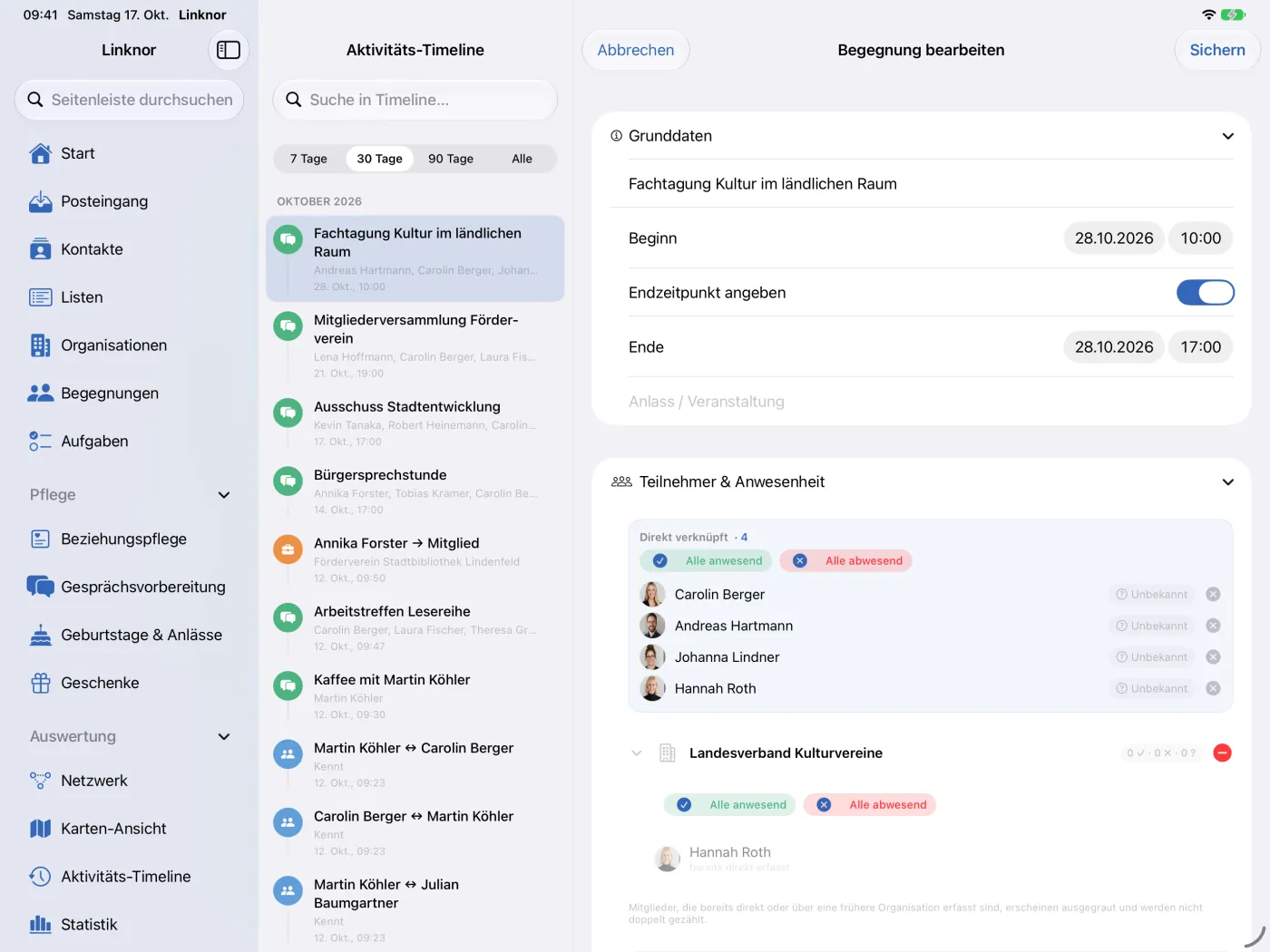Turn off Endzeitpunkt angeben switch
1270x952 pixels.
pyautogui.click(x=1205, y=293)
